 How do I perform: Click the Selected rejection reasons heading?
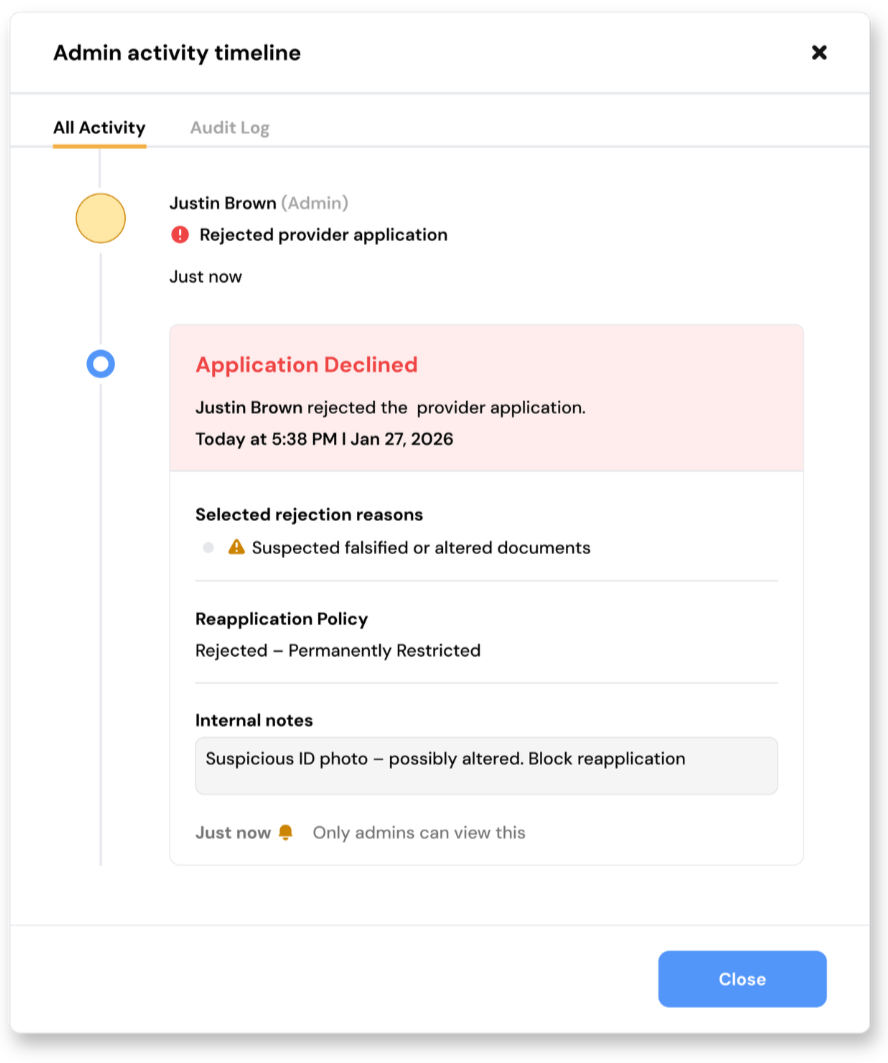pos(309,515)
